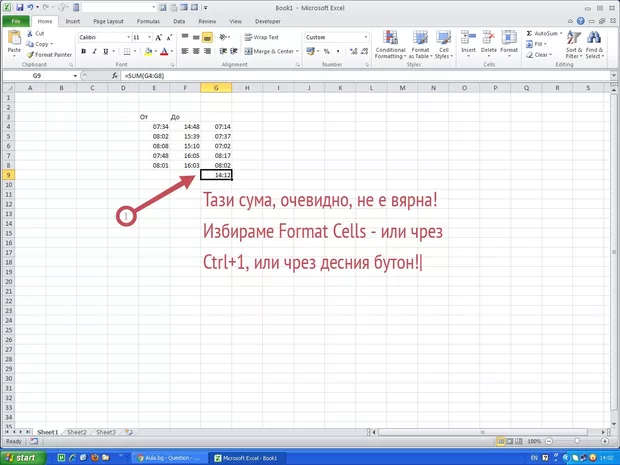Click the Cut scissors icon
This screenshot has width=620, height=465.
(x=30, y=34)
